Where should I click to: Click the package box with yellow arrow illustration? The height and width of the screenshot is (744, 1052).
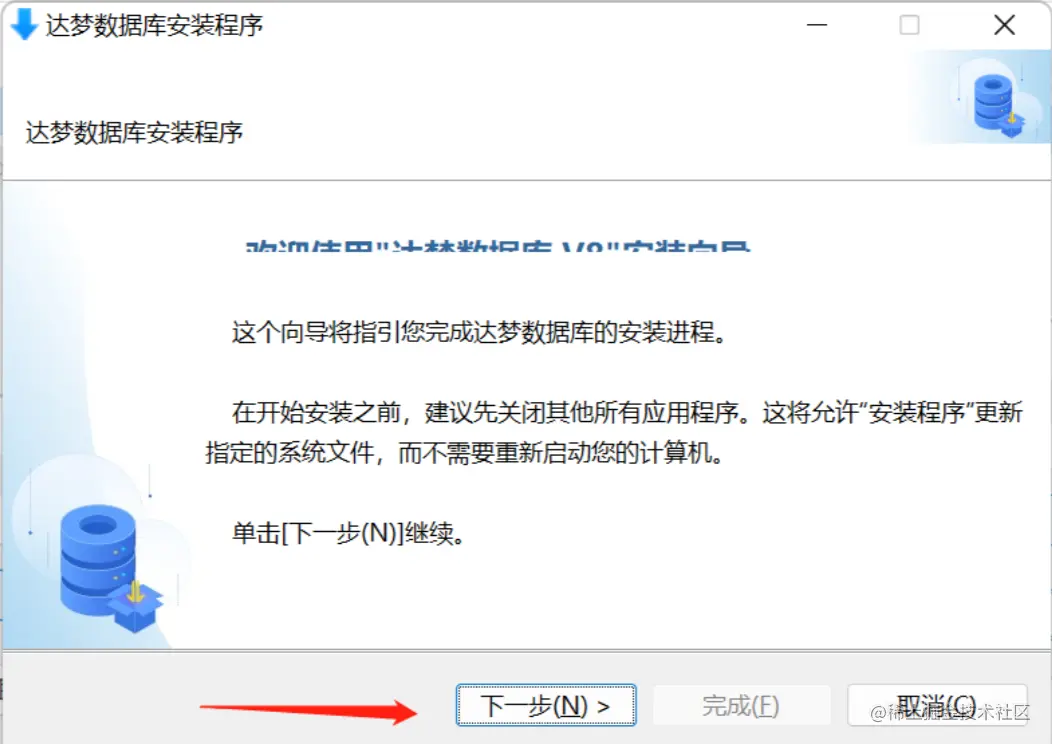click(136, 606)
